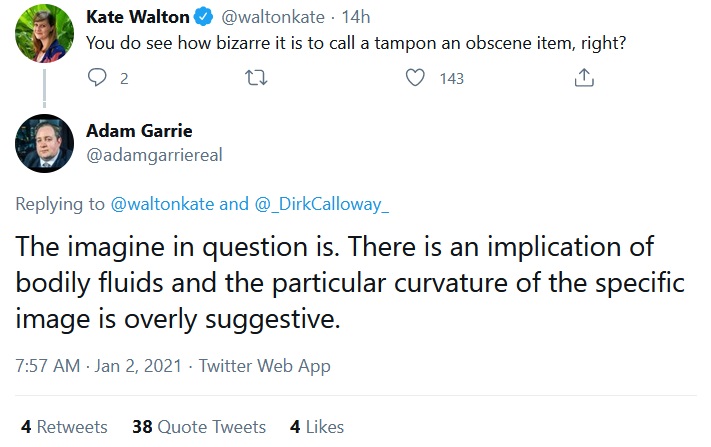
Task: View the 38 Quote Tweets
Action: click(199, 426)
